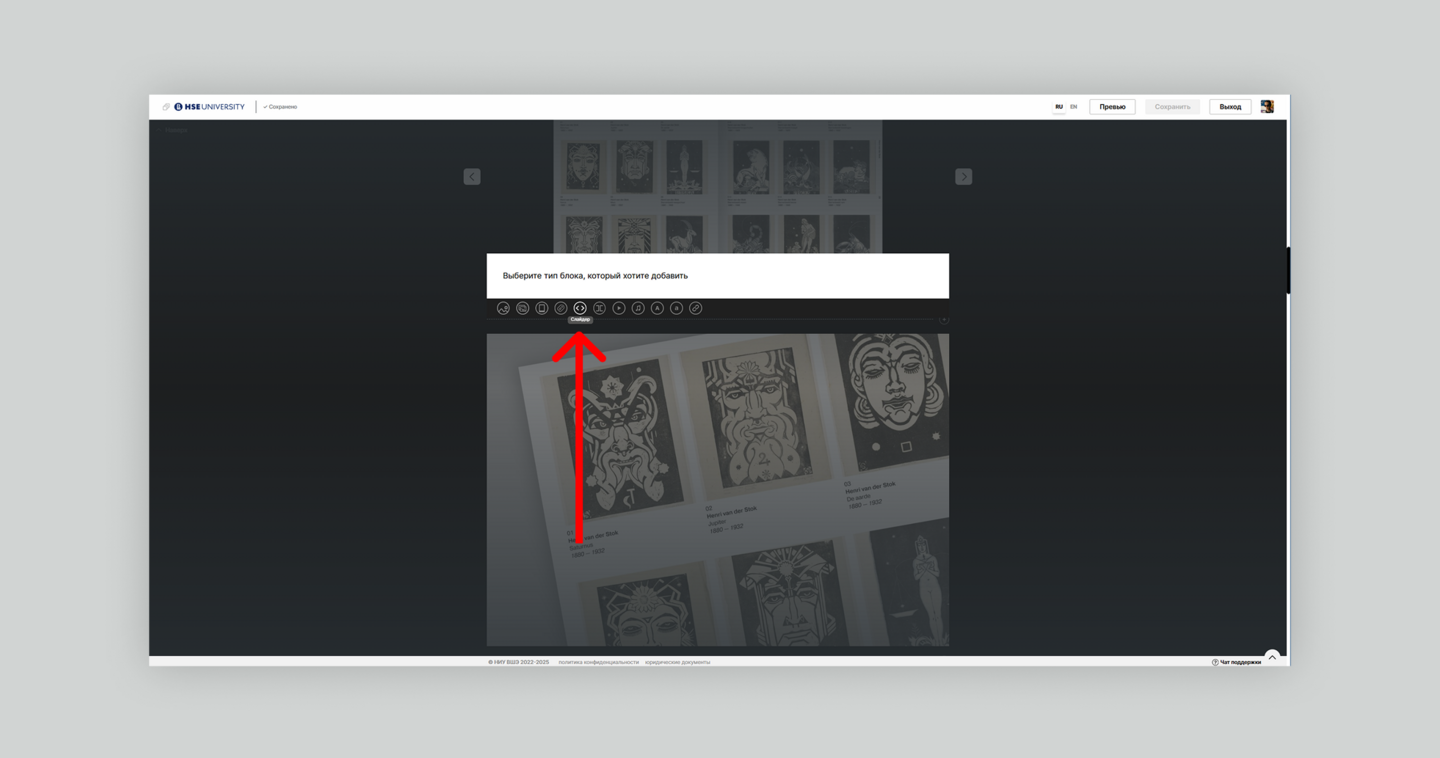
Task: Add a capital letter A heading block
Action: (x=657, y=308)
